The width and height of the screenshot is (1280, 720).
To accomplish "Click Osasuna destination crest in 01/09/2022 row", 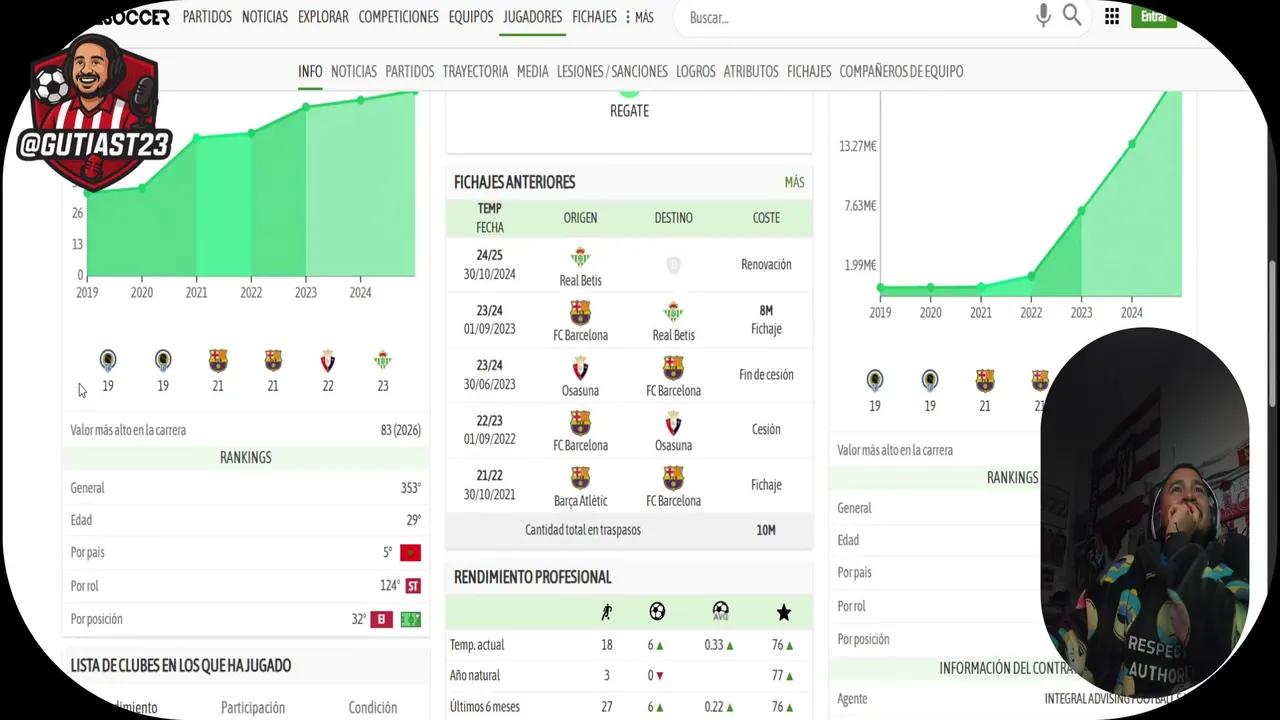I will point(673,422).
